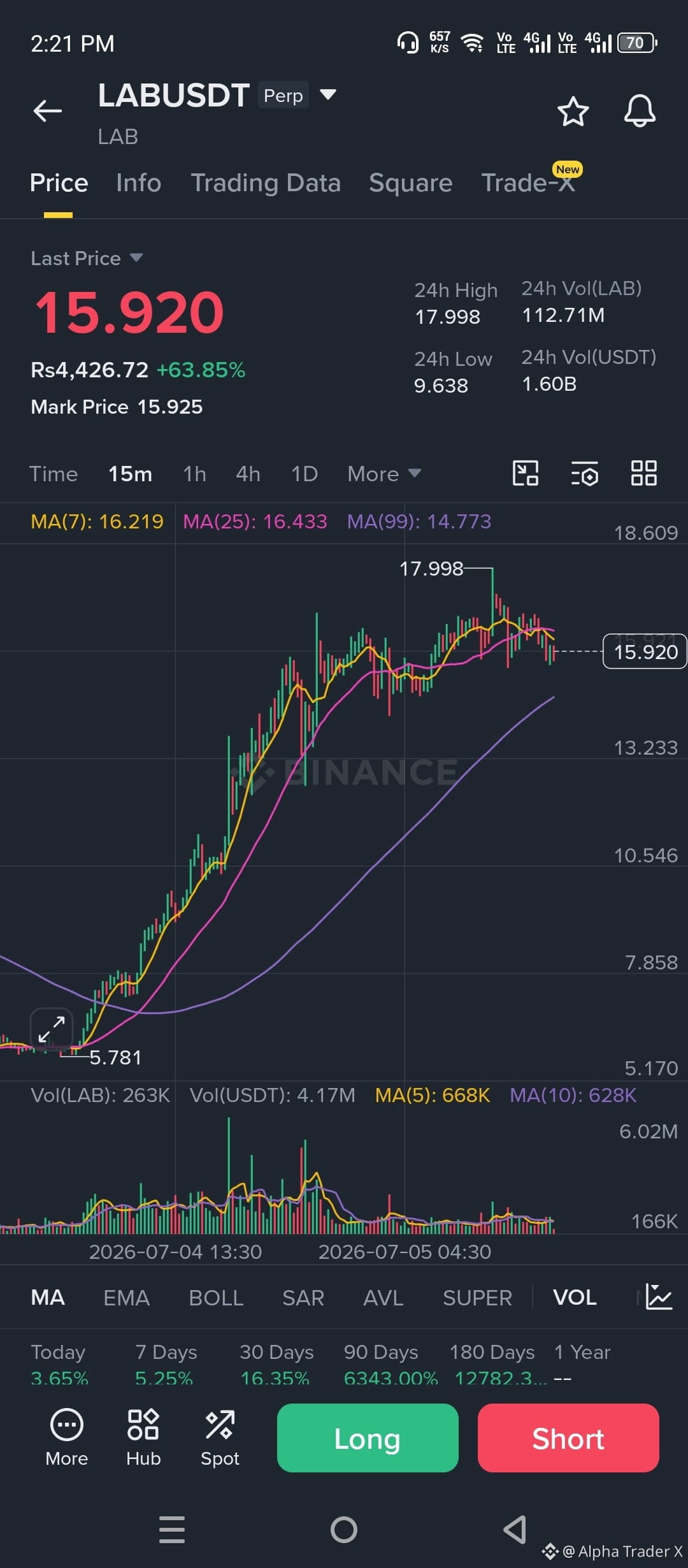Switch to Spot trading icon

[220, 1438]
